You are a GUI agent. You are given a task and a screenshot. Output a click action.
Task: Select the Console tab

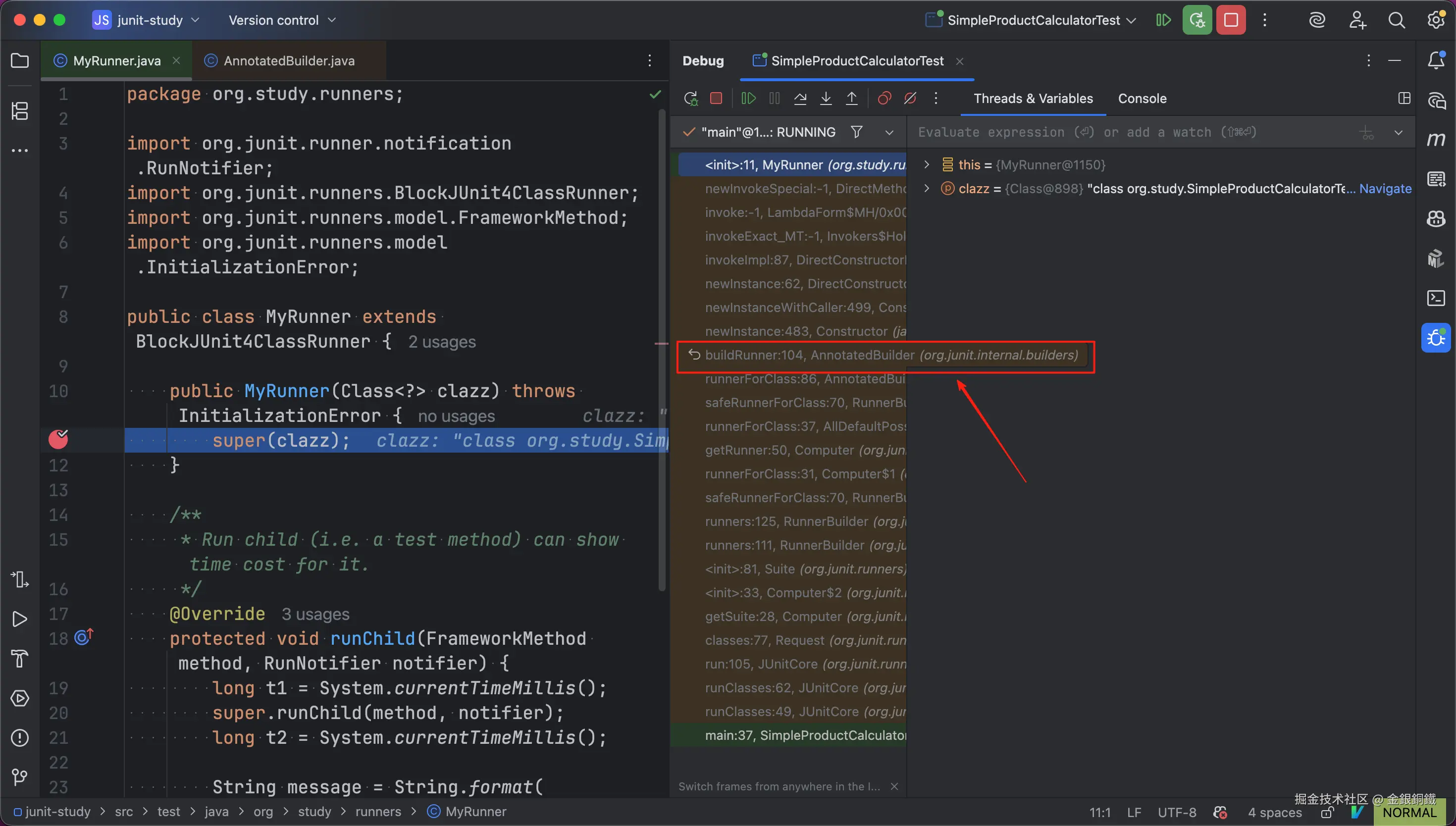click(1142, 99)
